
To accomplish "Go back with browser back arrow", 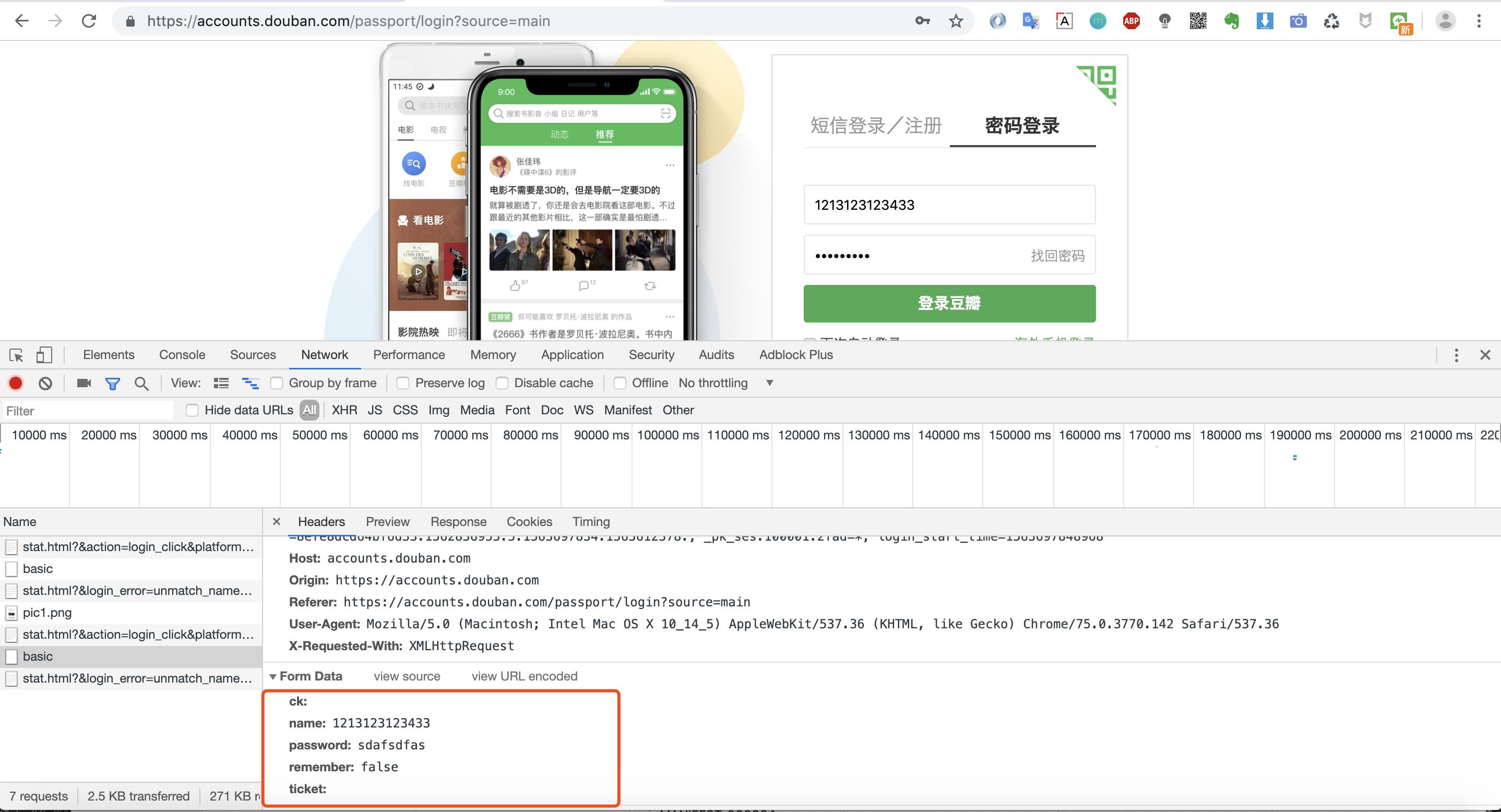I will (21, 21).
